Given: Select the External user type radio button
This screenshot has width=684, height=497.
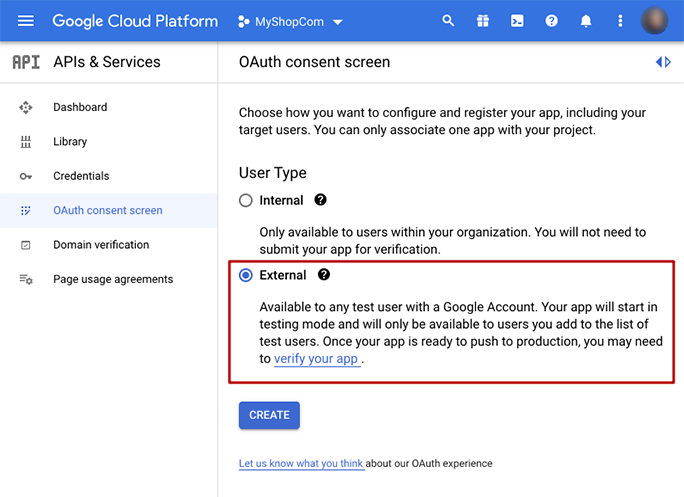Looking at the screenshot, I should pos(246,275).
